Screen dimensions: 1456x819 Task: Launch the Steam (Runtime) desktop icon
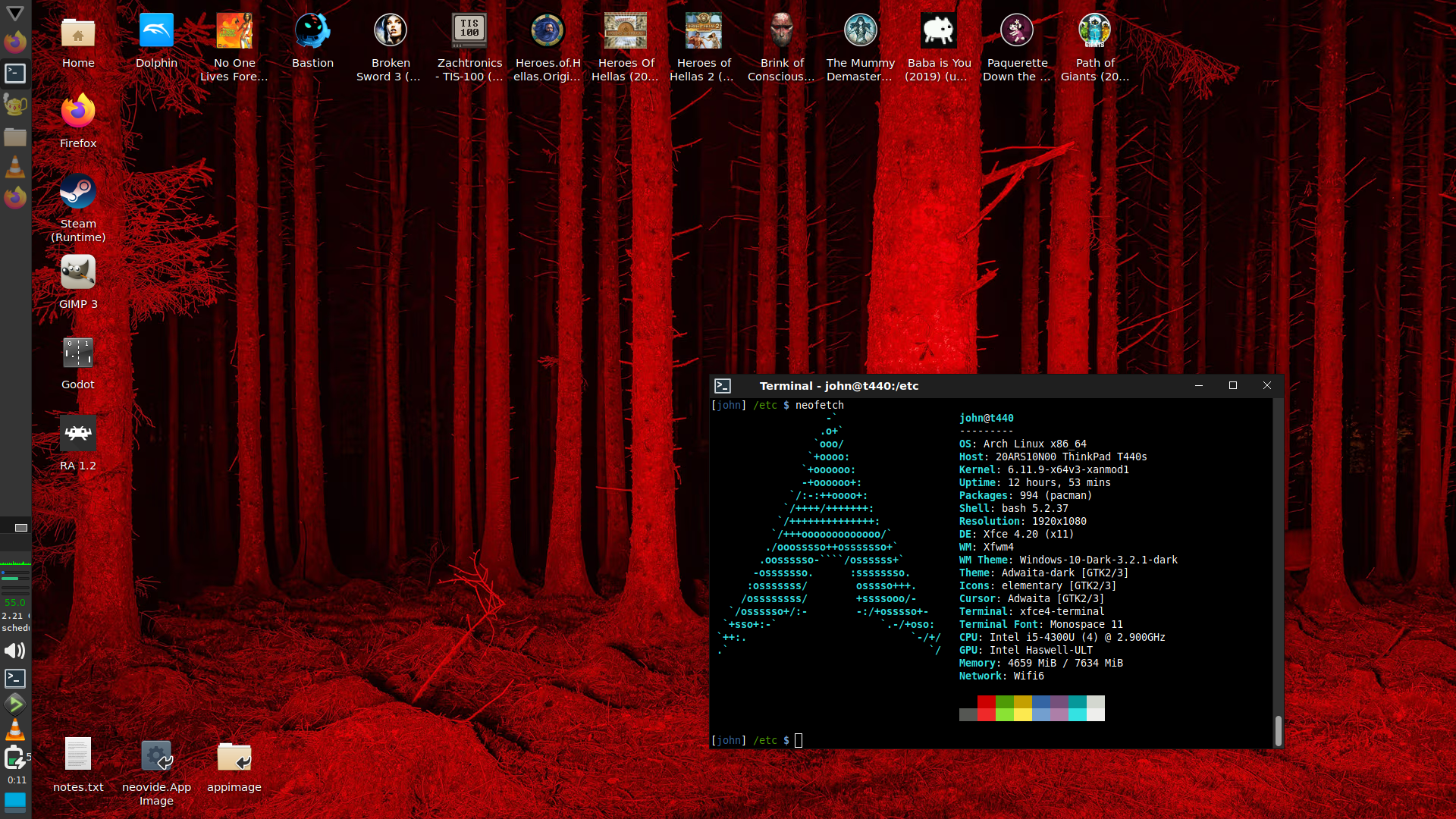[x=78, y=208]
